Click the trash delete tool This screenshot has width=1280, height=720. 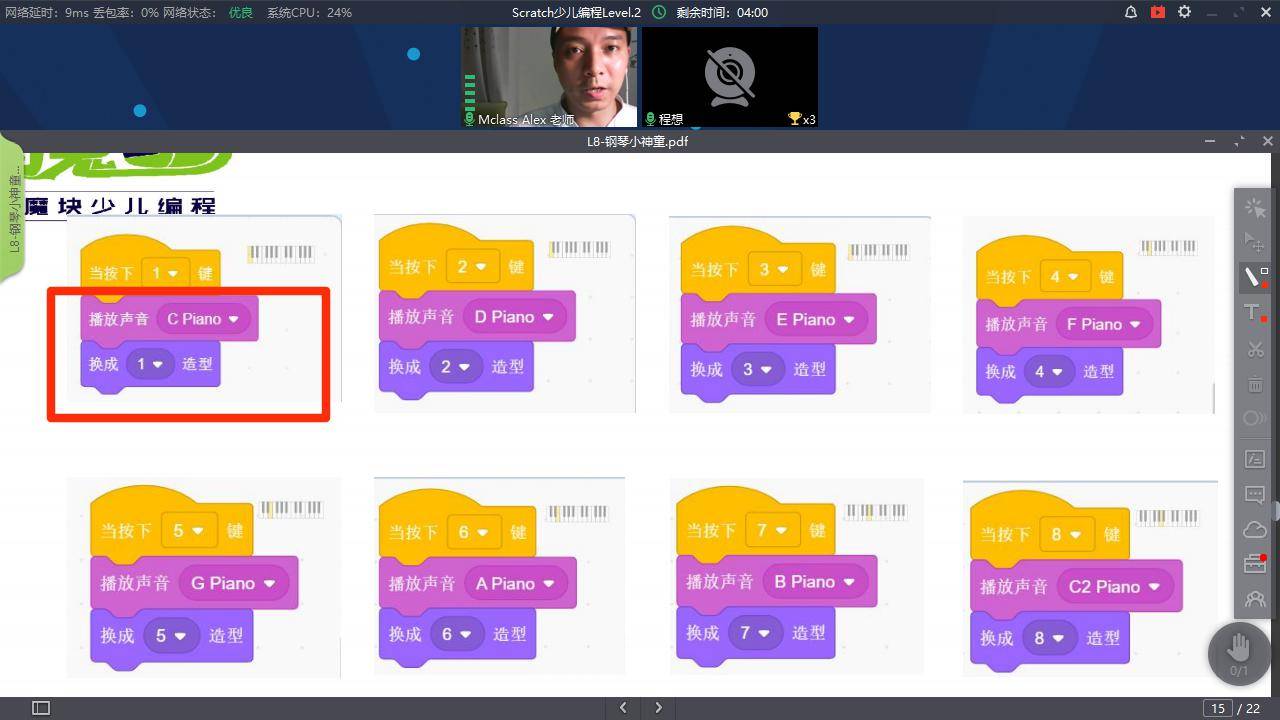(x=1254, y=384)
